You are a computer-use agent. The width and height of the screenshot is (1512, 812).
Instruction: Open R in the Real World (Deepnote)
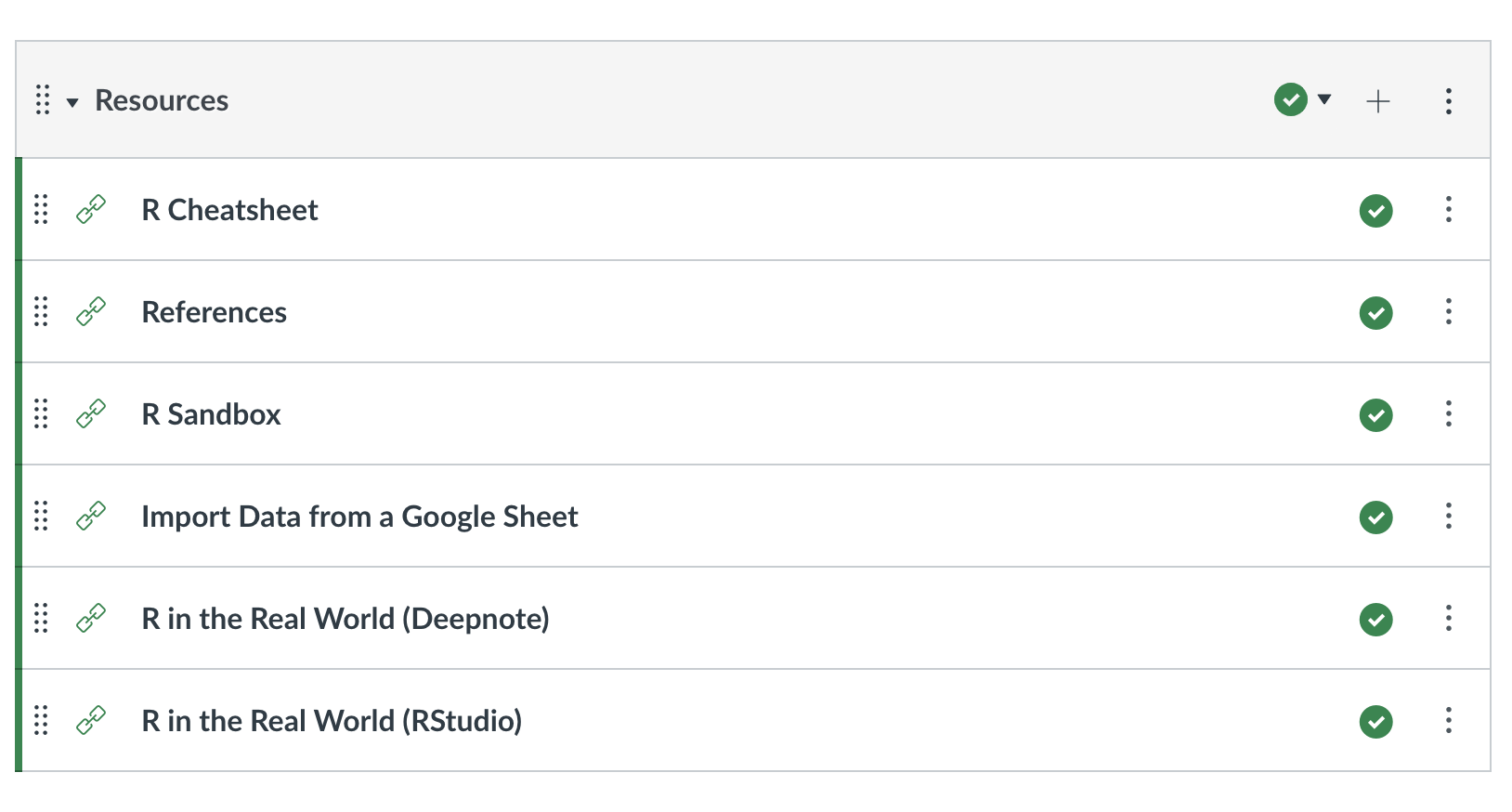coord(345,619)
